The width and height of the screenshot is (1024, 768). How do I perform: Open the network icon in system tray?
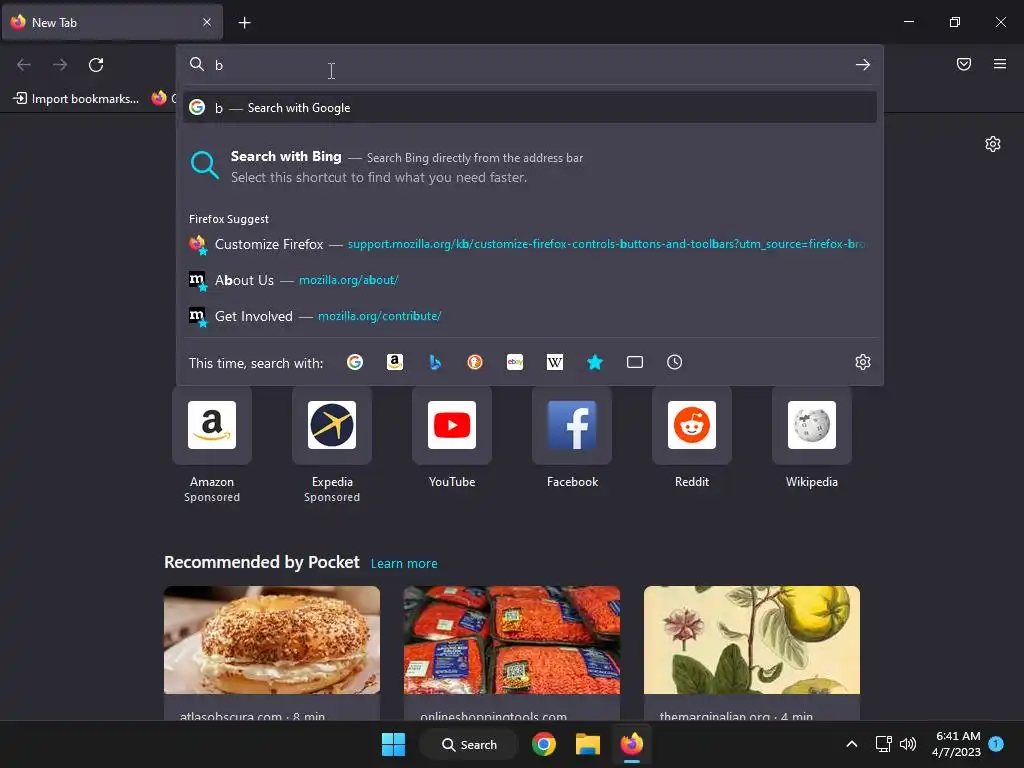coord(883,744)
